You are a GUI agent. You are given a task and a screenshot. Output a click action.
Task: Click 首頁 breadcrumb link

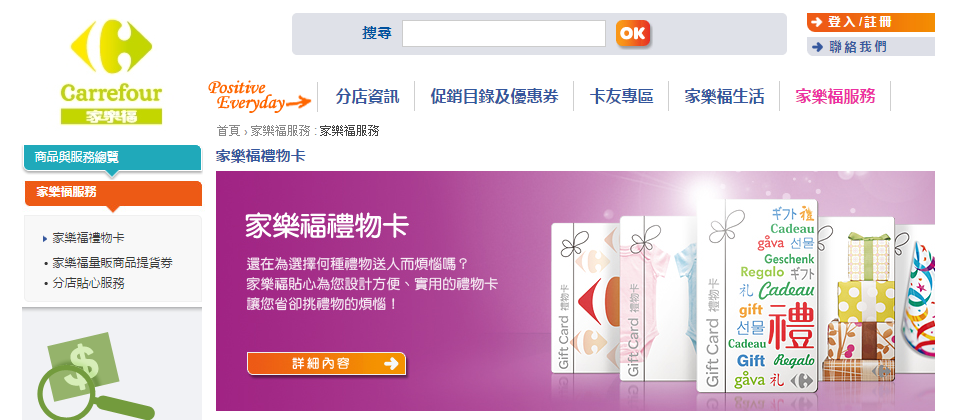pyautogui.click(x=228, y=130)
